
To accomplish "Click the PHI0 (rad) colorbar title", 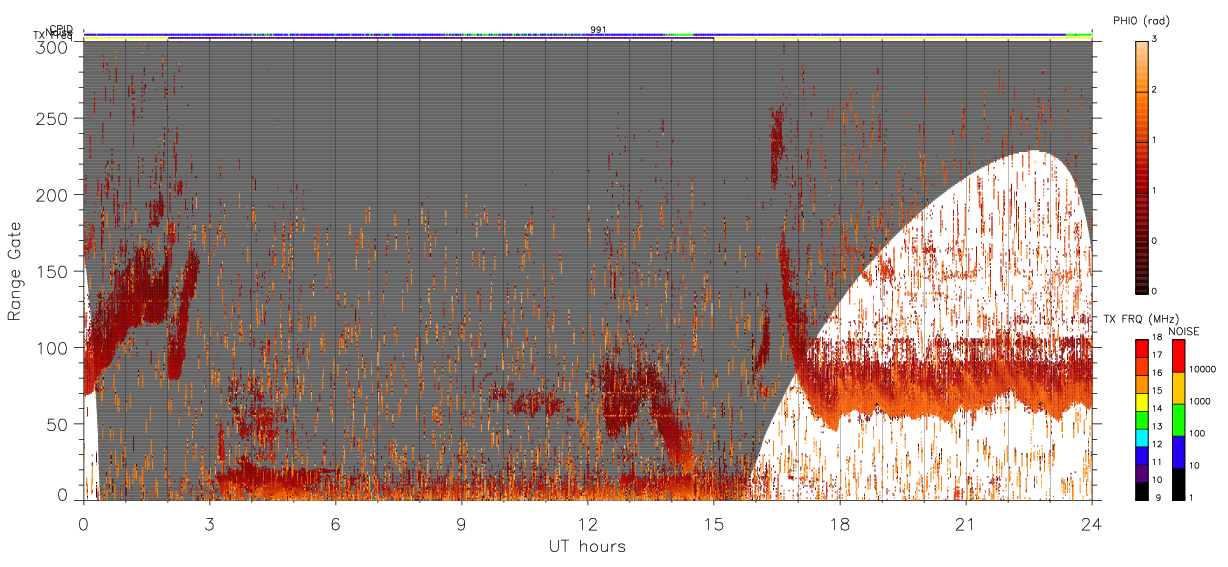I will (1141, 20).
